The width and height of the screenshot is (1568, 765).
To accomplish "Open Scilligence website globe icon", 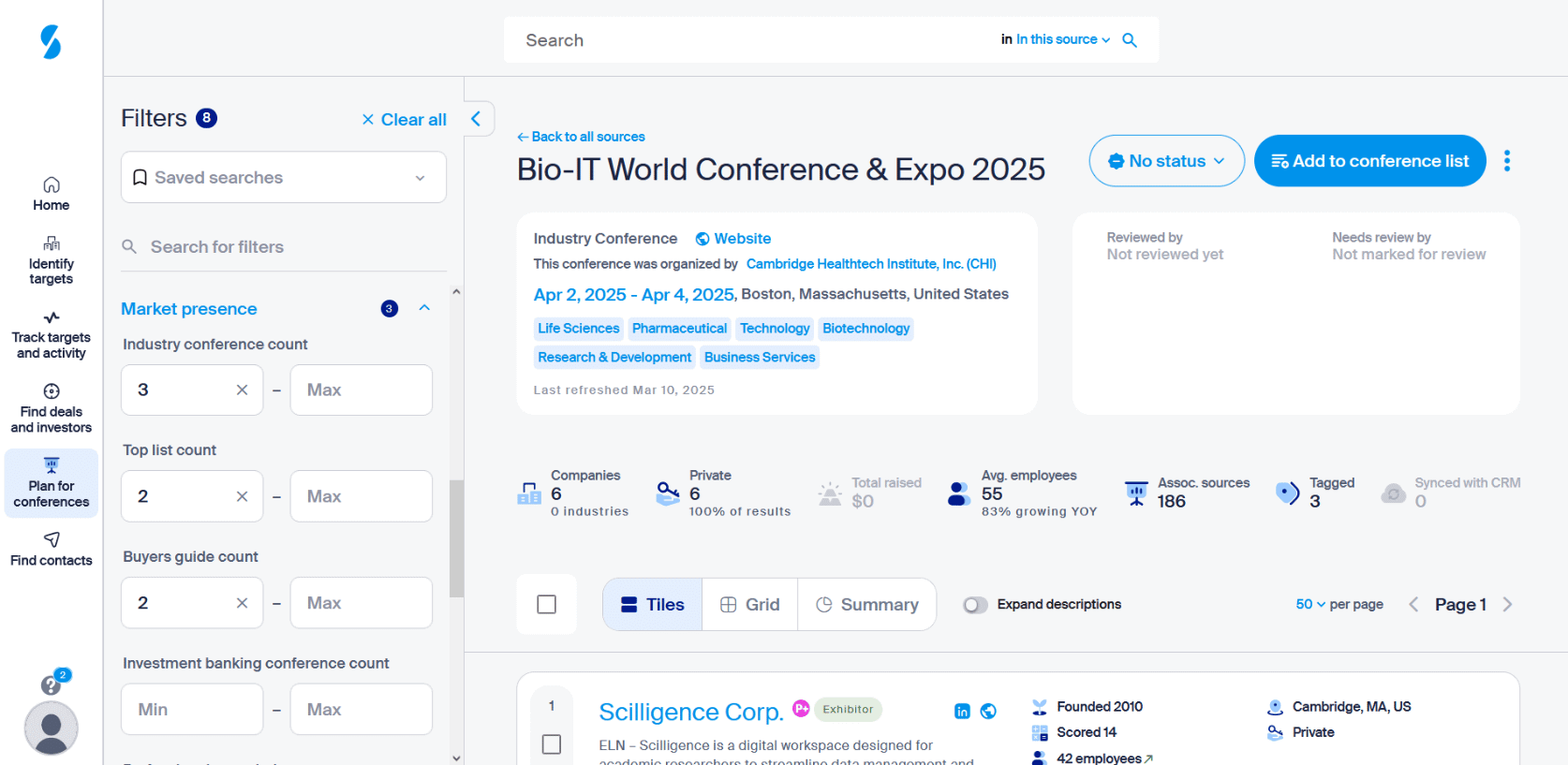I will [988, 712].
